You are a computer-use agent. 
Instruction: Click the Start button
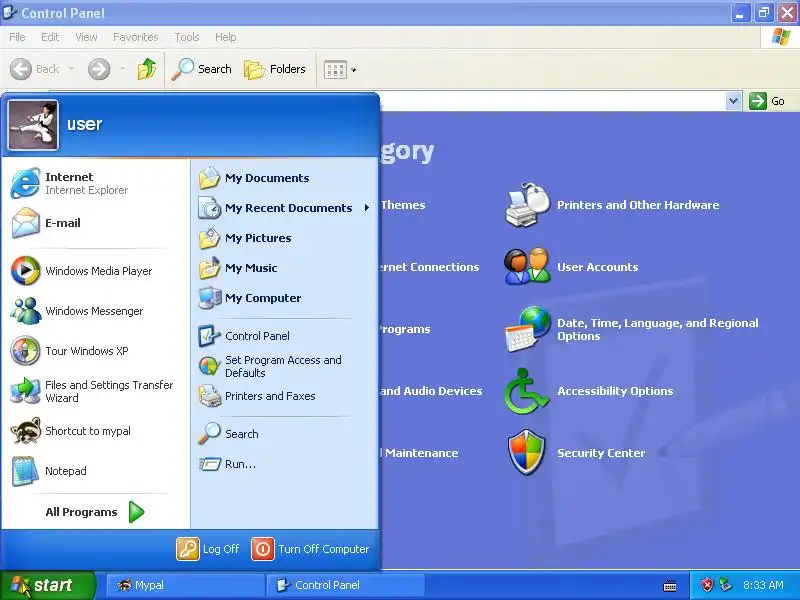tap(48, 585)
